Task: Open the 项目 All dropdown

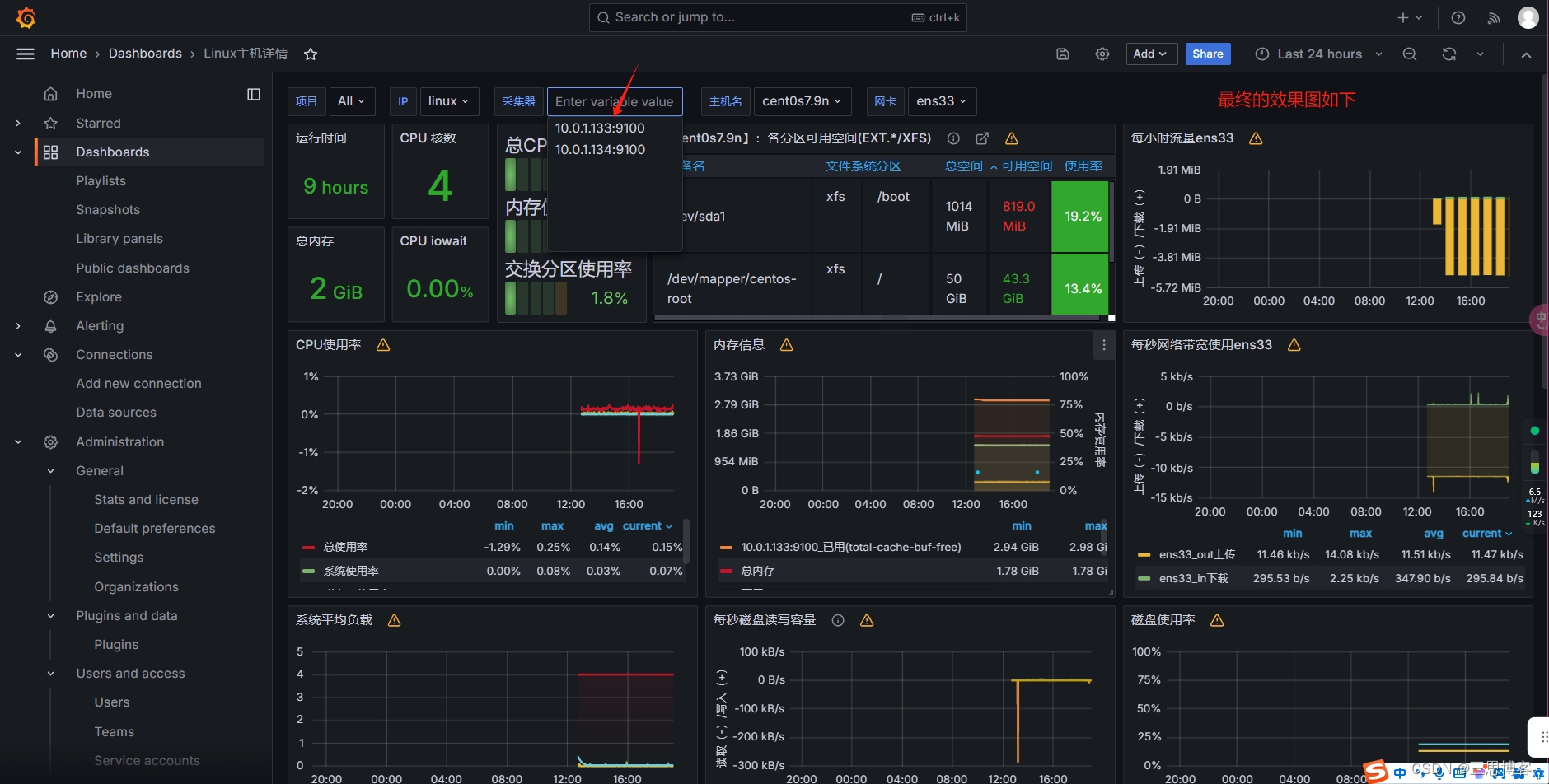Action: (352, 101)
